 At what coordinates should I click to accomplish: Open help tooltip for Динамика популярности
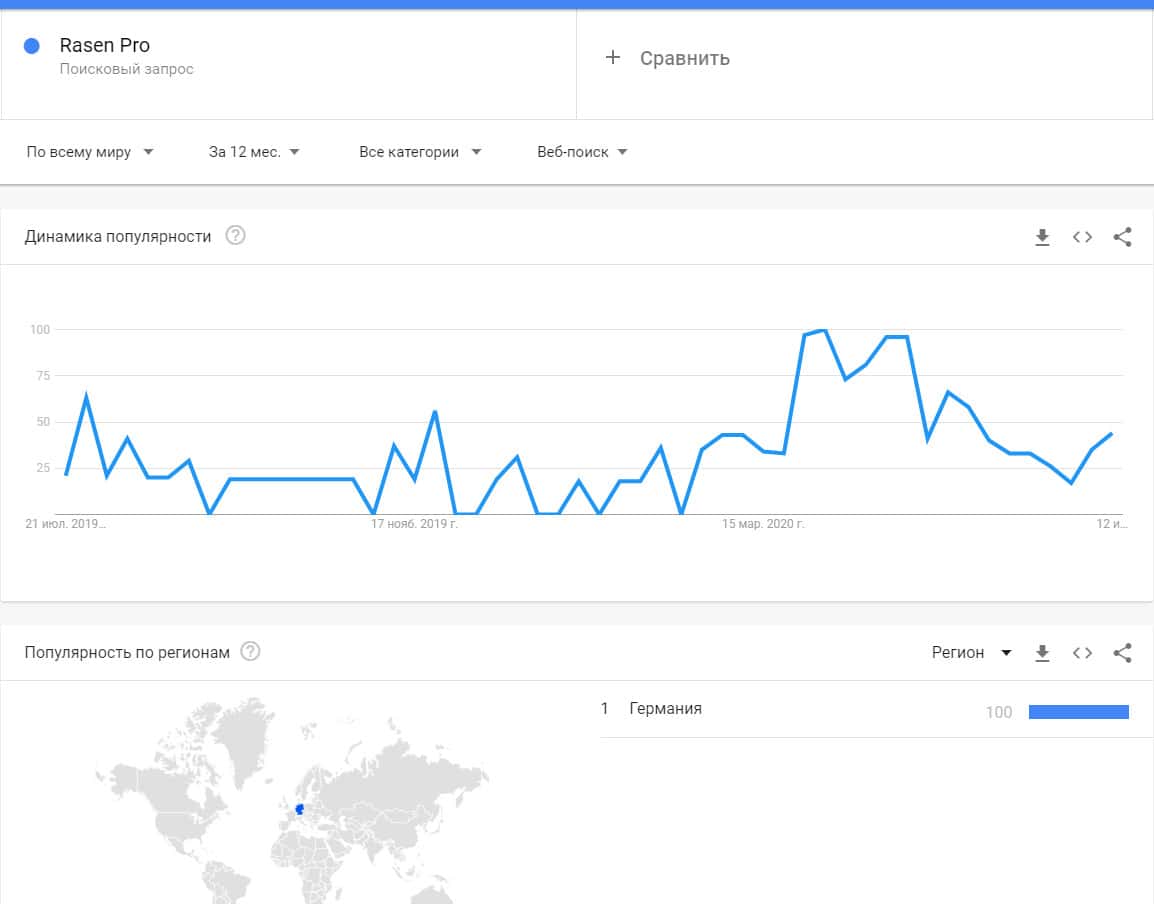(x=236, y=236)
